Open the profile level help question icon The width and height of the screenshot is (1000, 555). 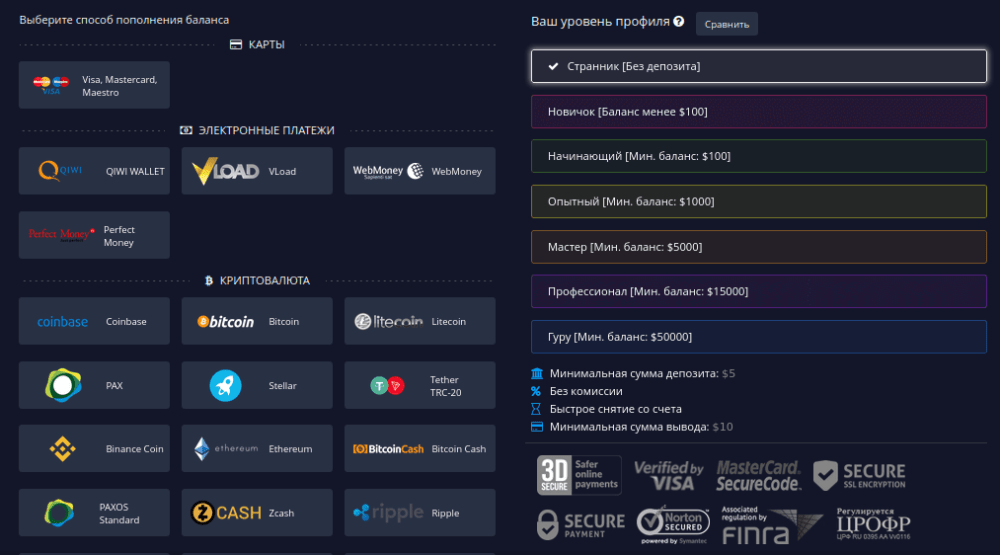pyautogui.click(x=679, y=21)
